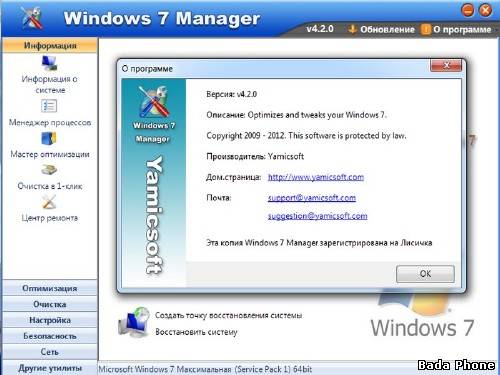The image size is (500, 375).
Task: Close the О программе dialog
Action: 446,65
